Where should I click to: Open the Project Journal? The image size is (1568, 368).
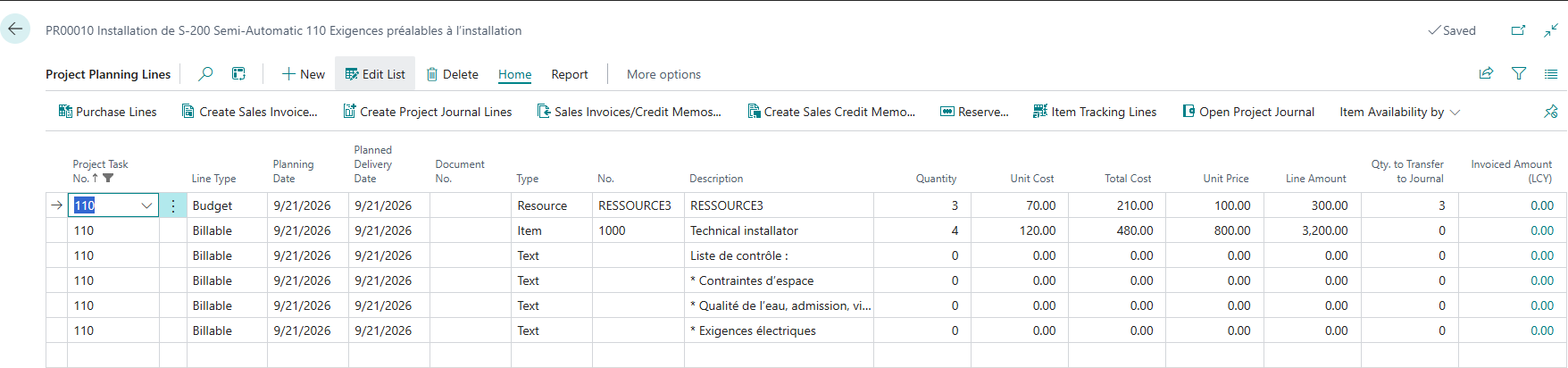pos(1248,112)
